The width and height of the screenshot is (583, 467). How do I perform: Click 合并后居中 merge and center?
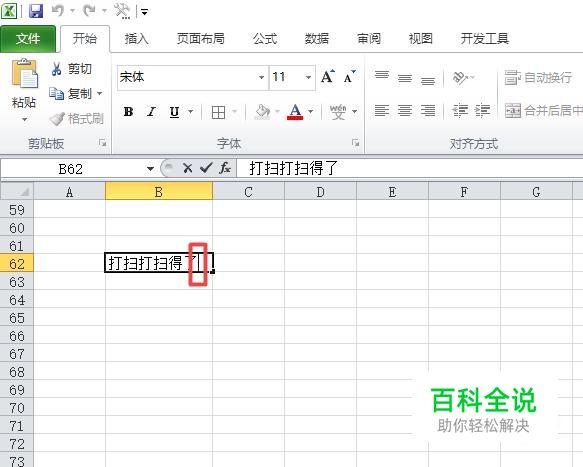click(544, 111)
